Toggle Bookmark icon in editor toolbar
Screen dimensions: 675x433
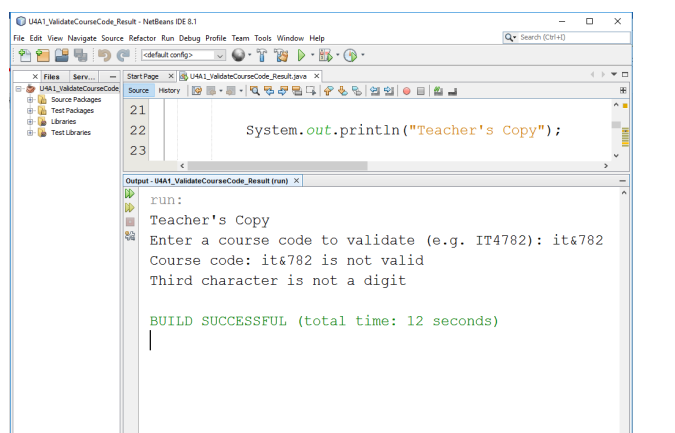(357, 91)
